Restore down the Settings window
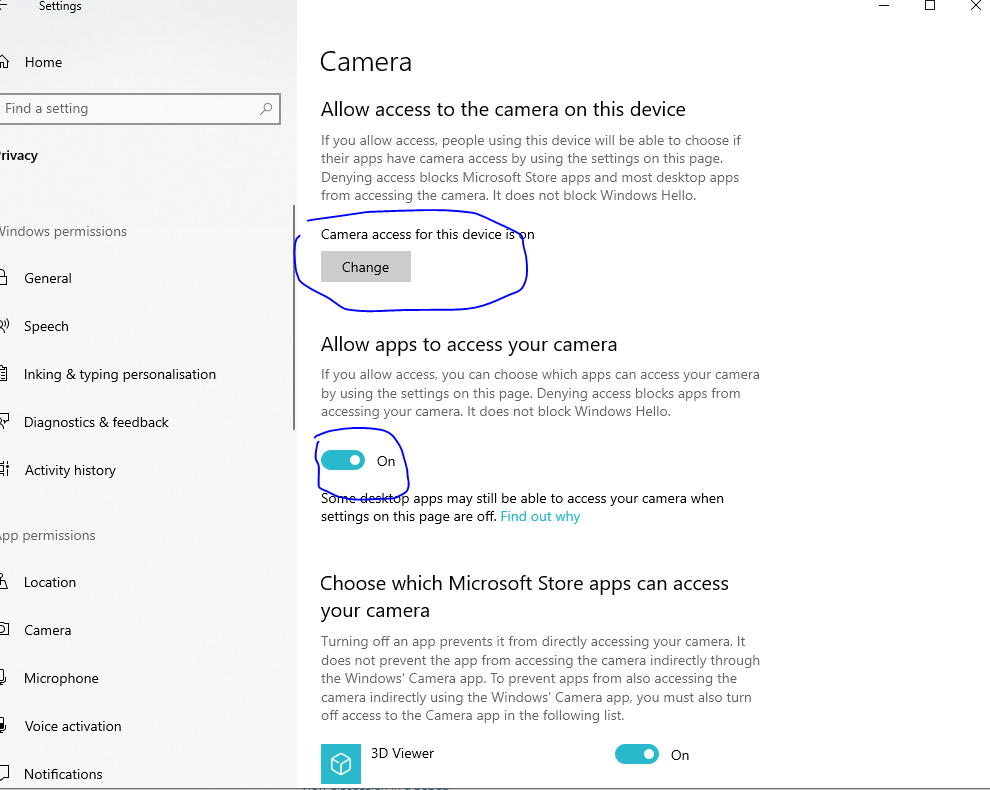Screen dimensions: 990x790 coord(929,7)
